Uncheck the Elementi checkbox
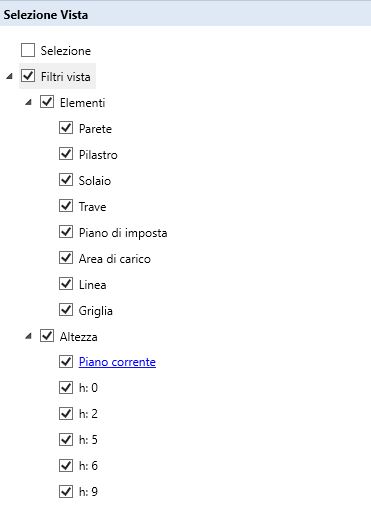 pos(47,102)
